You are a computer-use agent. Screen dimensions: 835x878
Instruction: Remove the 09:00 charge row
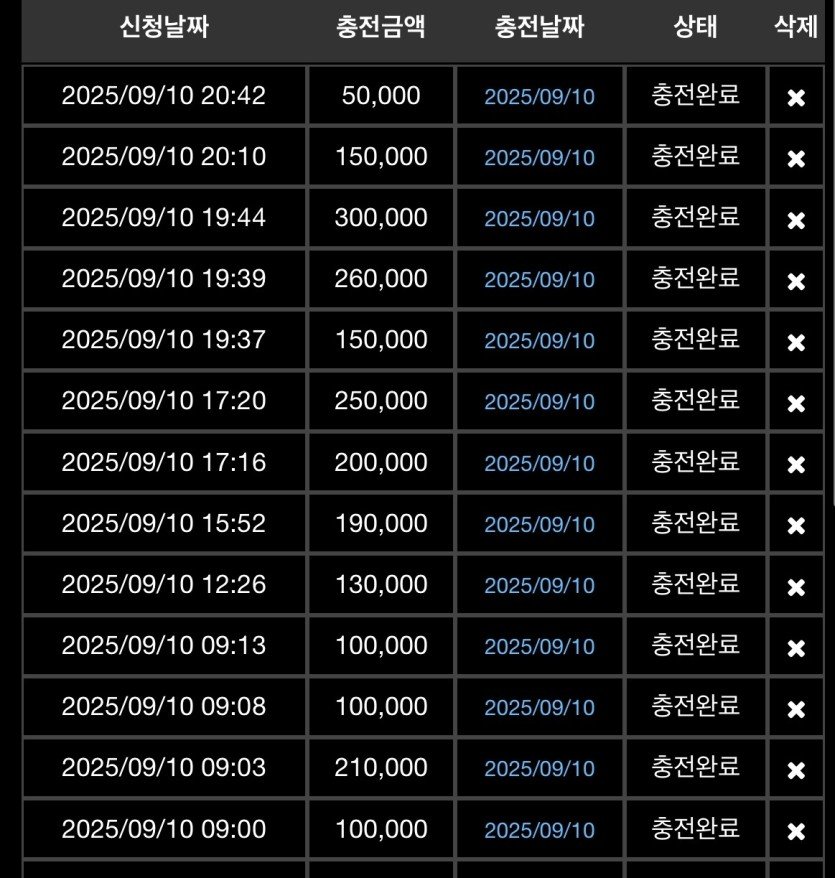(796, 832)
